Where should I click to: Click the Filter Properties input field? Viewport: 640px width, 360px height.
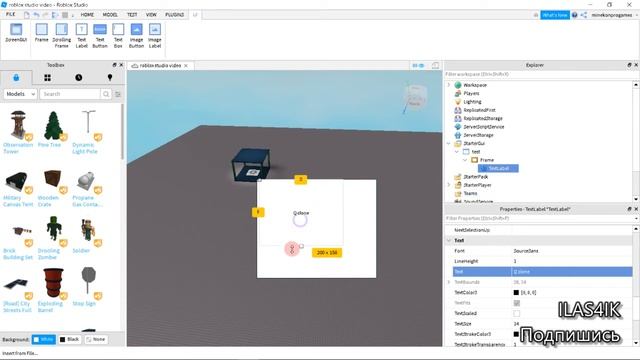[538, 218]
